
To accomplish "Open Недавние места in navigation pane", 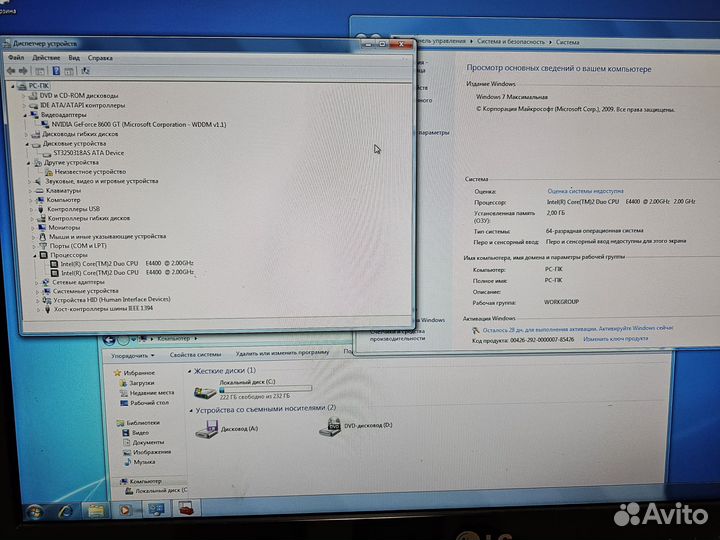I will [152, 393].
